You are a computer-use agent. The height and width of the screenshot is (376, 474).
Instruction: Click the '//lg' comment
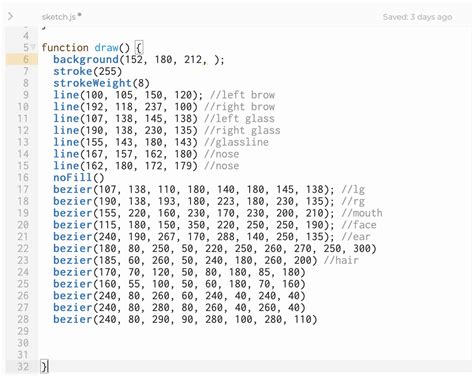pyautogui.click(x=353, y=190)
